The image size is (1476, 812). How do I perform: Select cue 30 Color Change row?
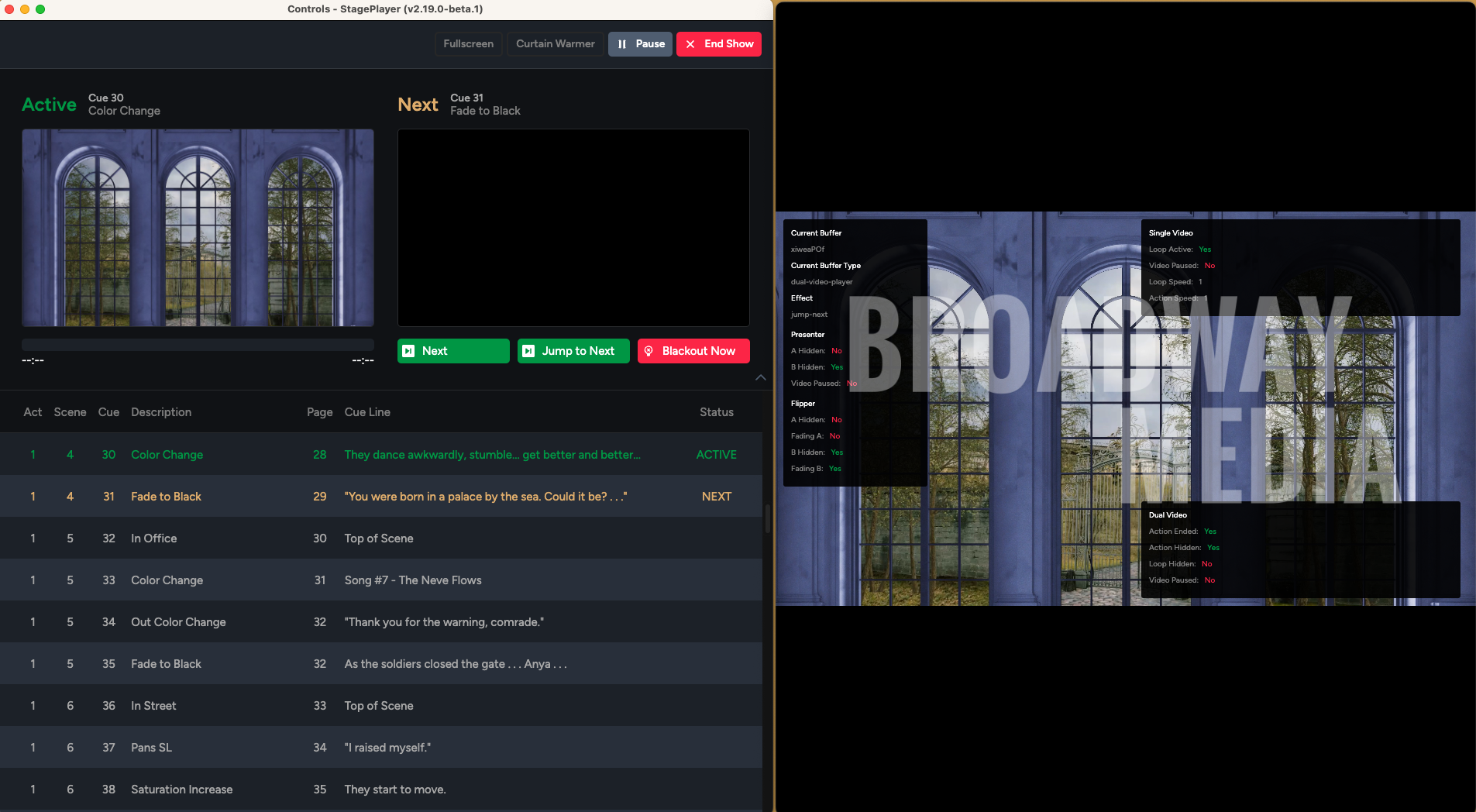point(381,455)
